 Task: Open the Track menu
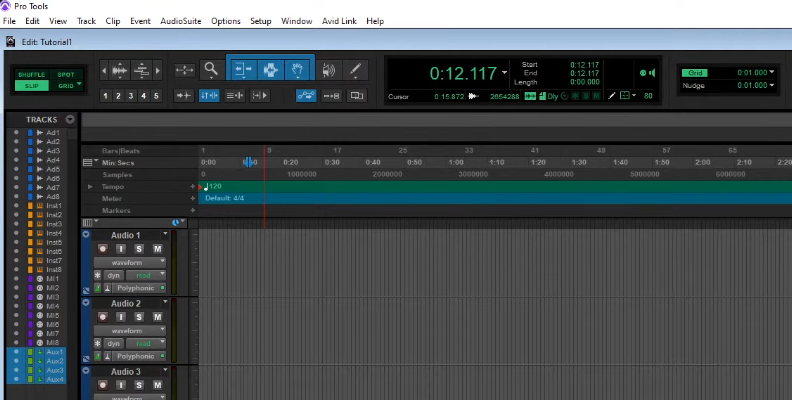coord(86,21)
